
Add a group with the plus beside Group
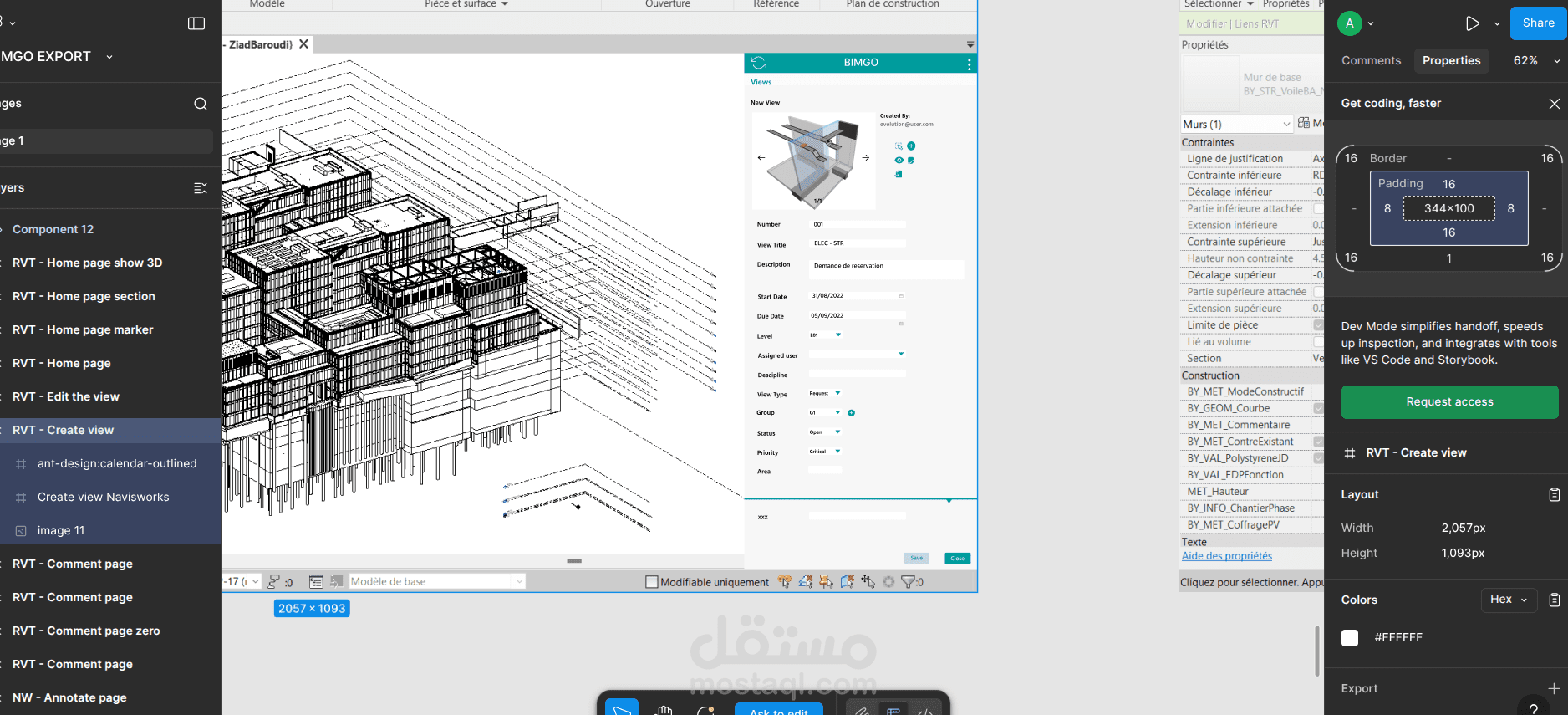coord(852,413)
